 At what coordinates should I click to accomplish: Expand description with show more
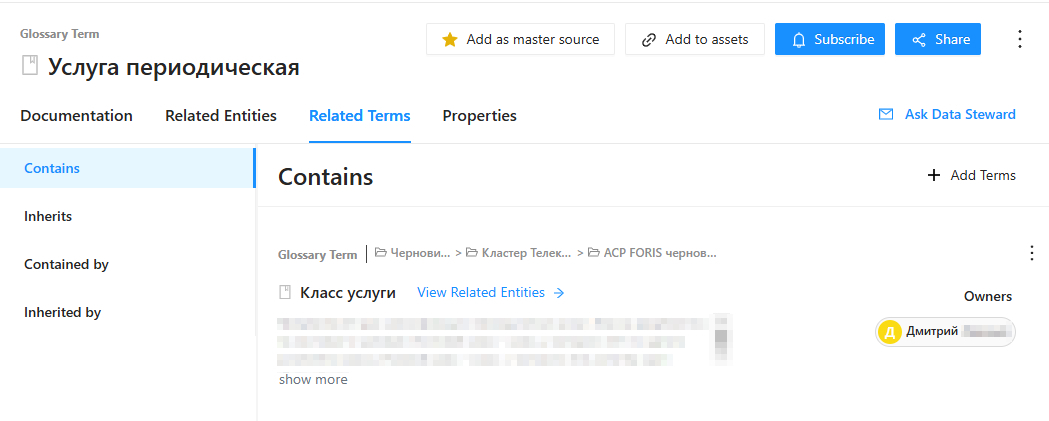313,380
